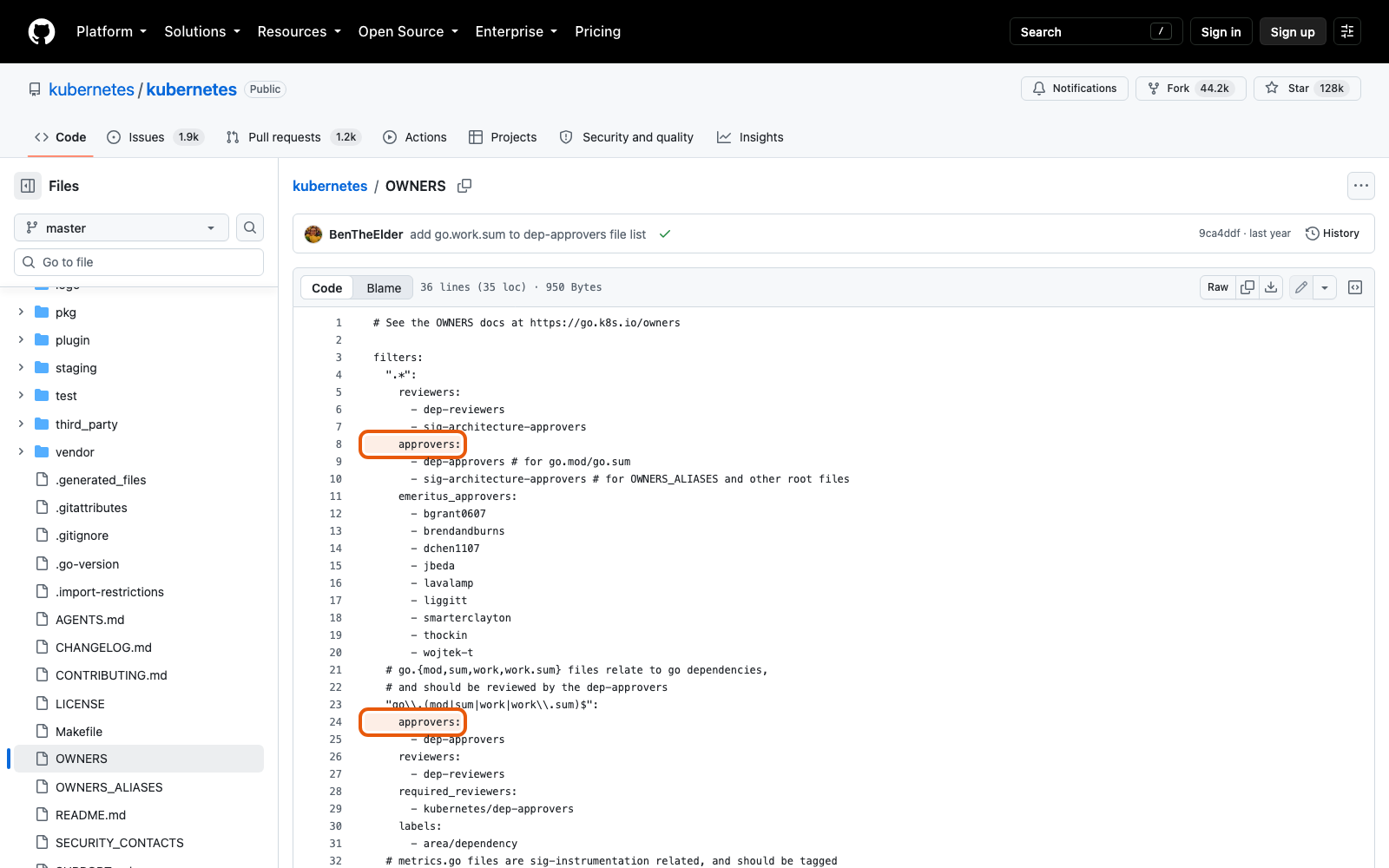This screenshot has height=868, width=1389.
Task: Open the CHANGELOG.md file
Action: [x=103, y=648]
